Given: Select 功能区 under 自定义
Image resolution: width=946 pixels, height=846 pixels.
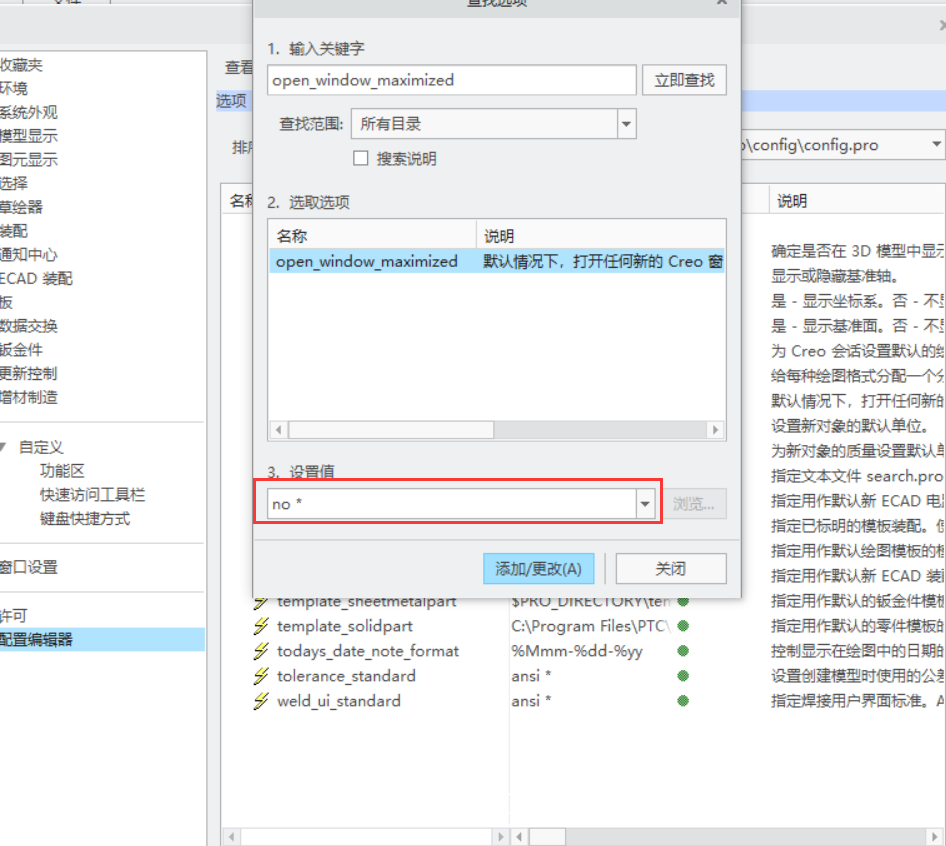Looking at the screenshot, I should (62, 471).
